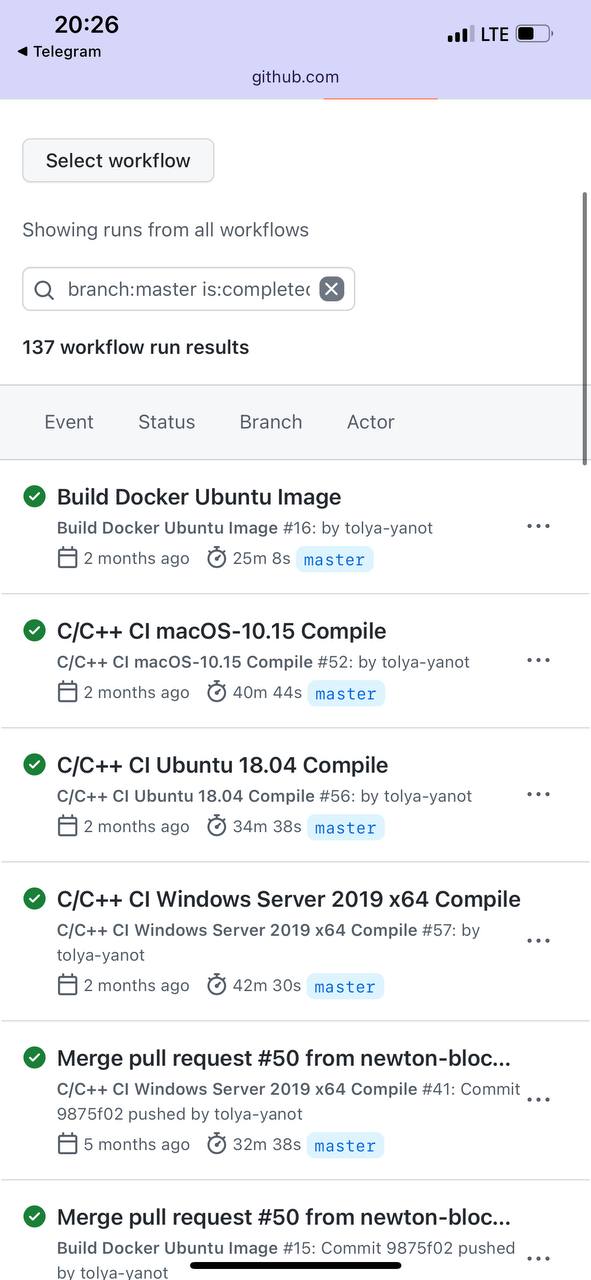The image size is (591, 1280).
Task: Expand the Branch filter dropdown
Action: [270, 422]
